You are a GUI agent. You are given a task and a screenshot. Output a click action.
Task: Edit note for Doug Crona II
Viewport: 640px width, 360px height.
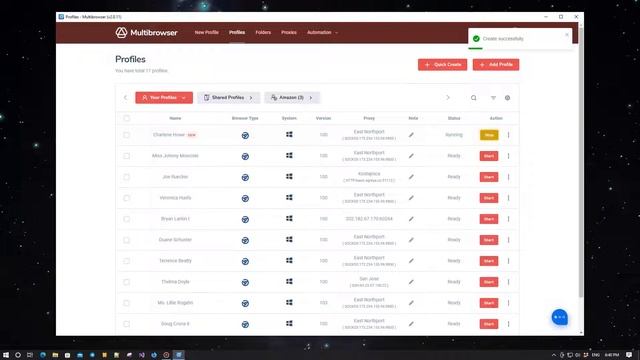[411, 324]
